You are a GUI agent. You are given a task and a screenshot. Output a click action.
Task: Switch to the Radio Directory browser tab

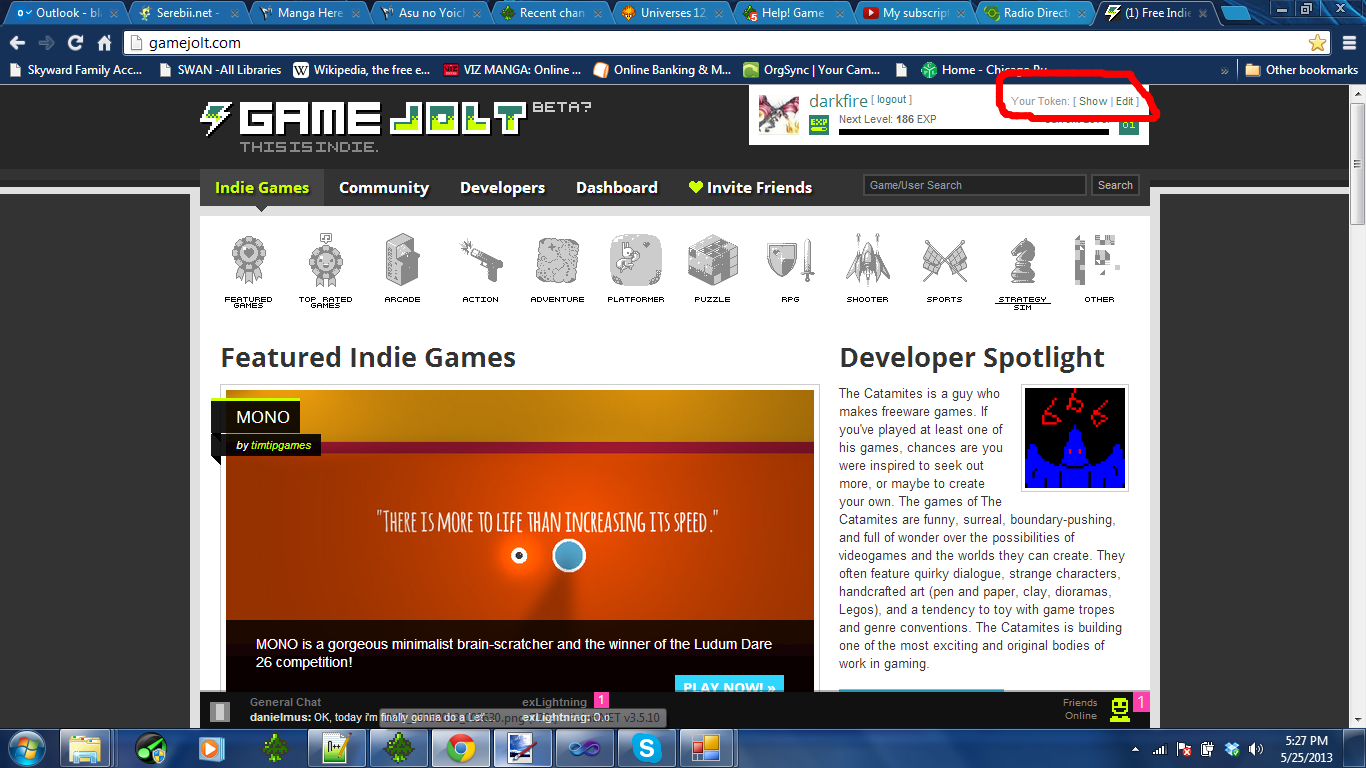coord(1035,13)
